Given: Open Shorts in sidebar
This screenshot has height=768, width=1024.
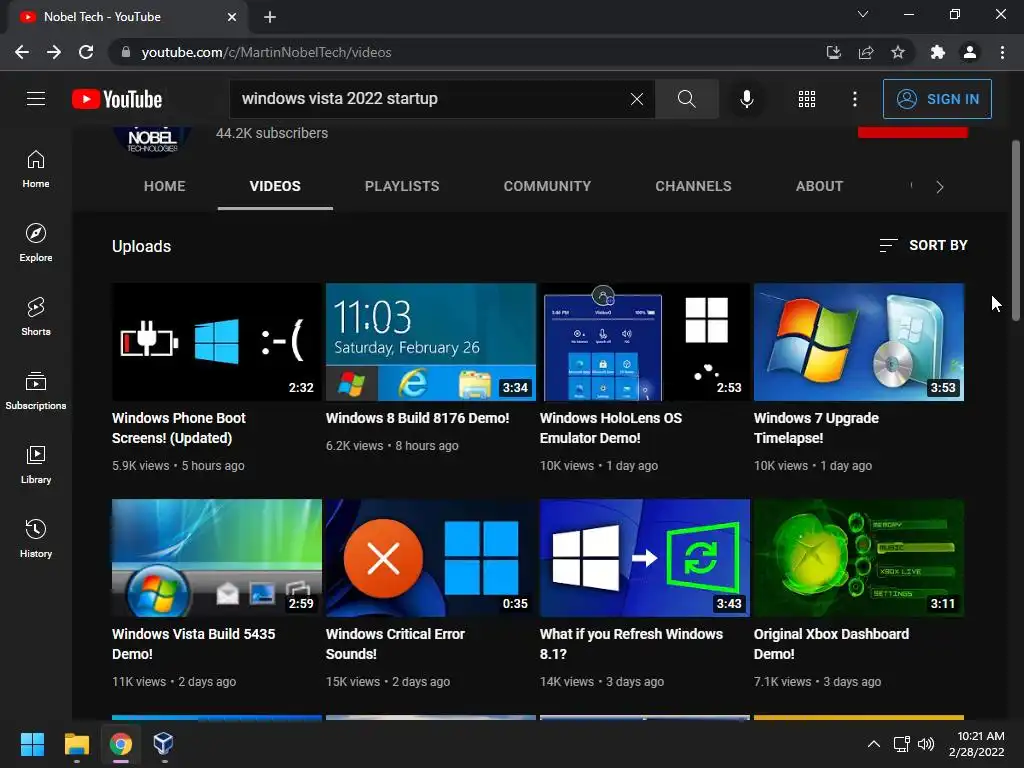Looking at the screenshot, I should click(36, 317).
